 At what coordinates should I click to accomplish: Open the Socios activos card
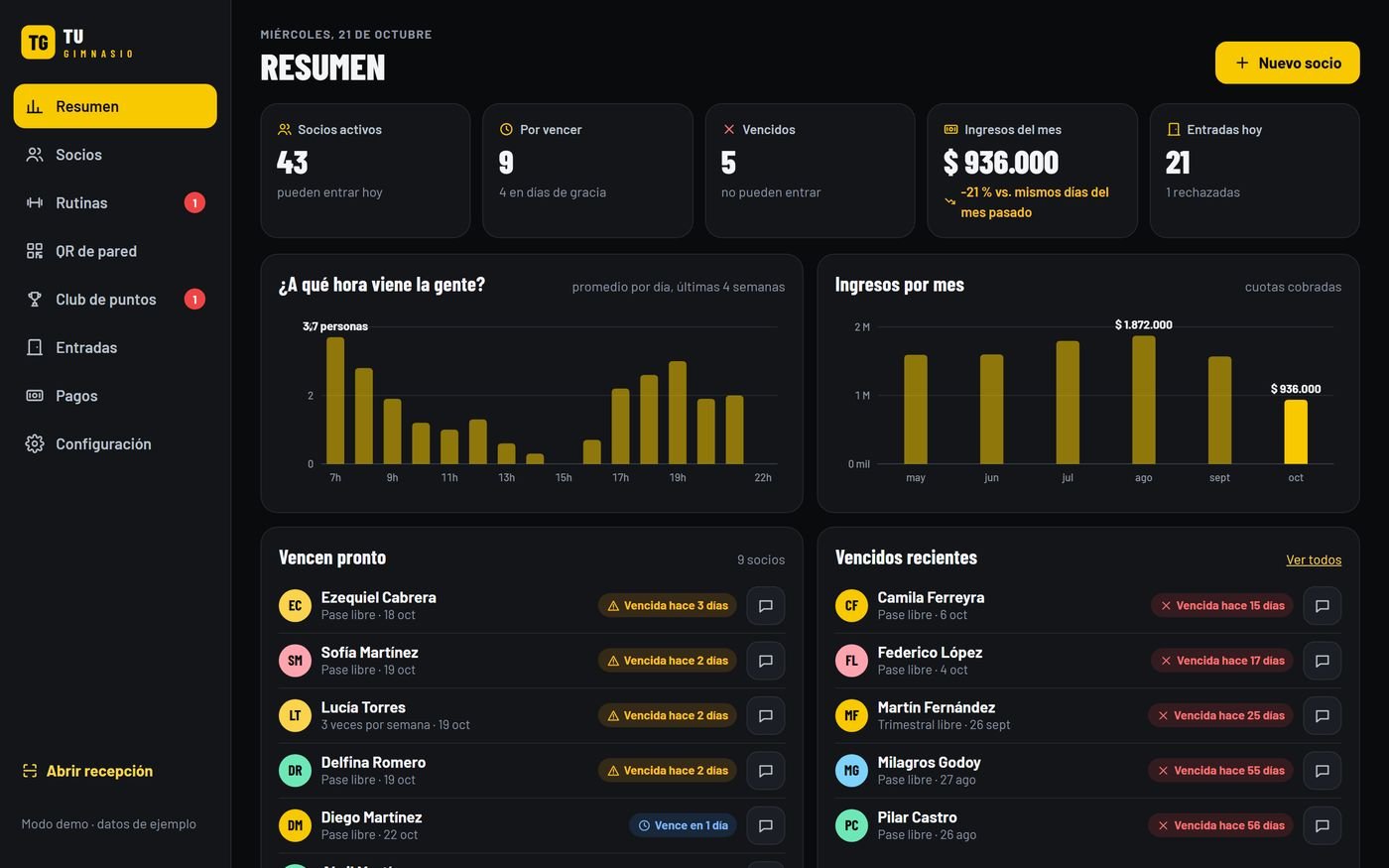tap(365, 171)
